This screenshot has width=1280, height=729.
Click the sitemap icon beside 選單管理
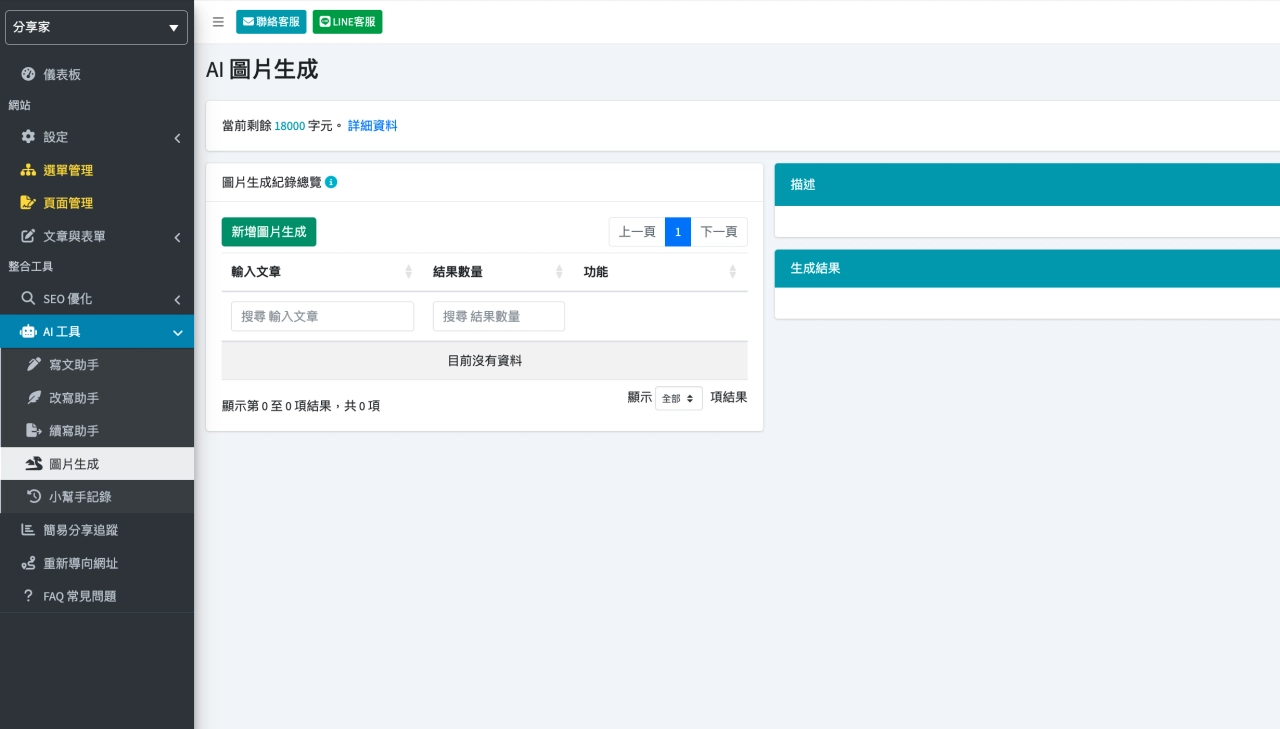(28, 170)
